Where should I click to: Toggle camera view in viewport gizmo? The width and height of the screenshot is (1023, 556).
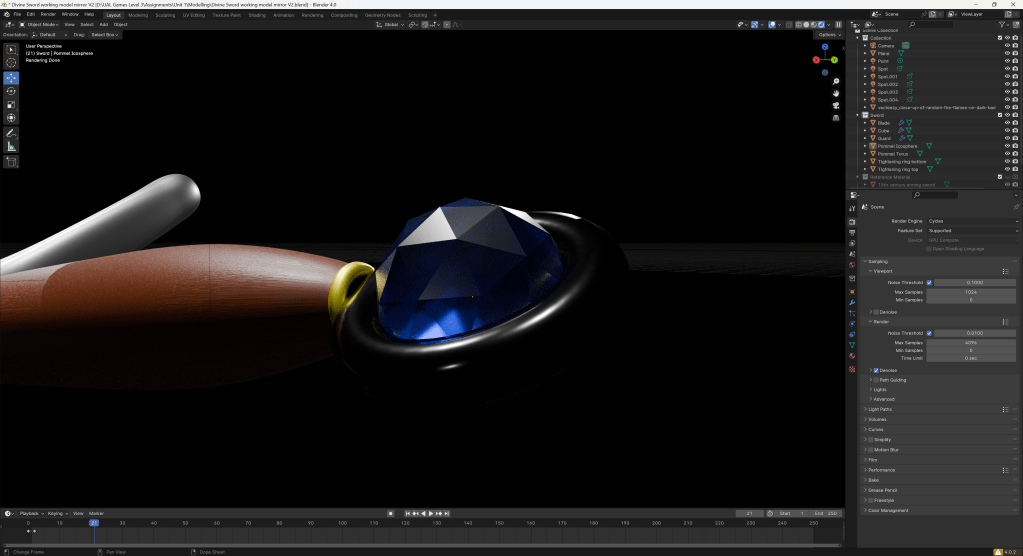click(834, 105)
